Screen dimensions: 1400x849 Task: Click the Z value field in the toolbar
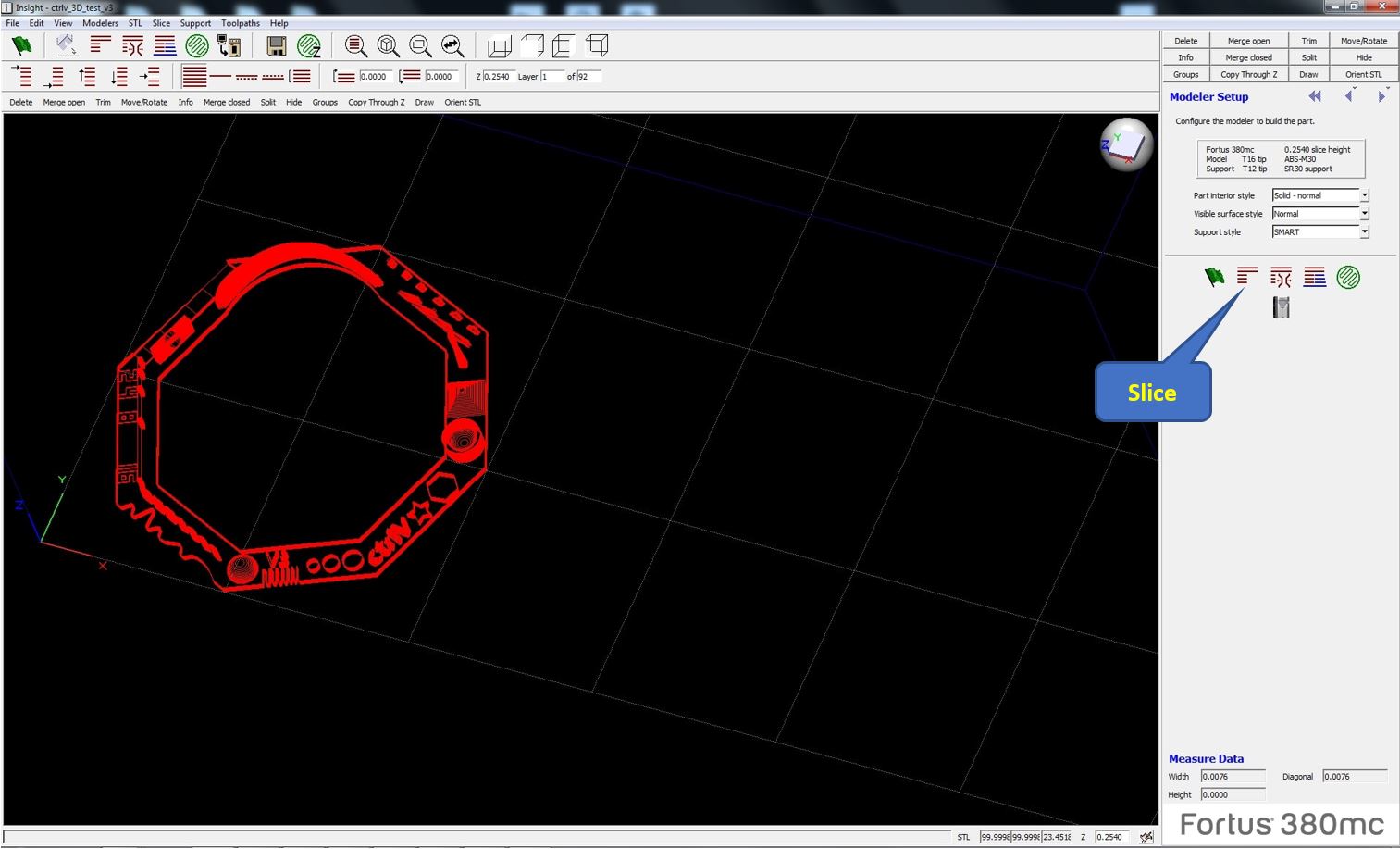click(x=498, y=77)
